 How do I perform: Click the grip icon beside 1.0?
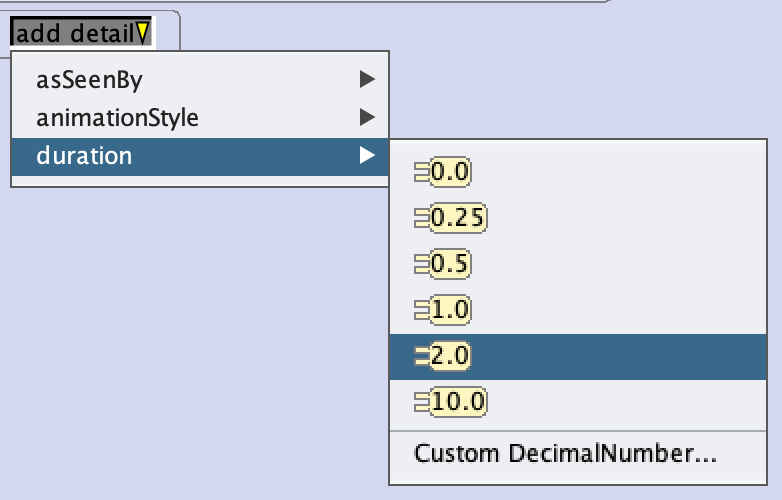[420, 310]
